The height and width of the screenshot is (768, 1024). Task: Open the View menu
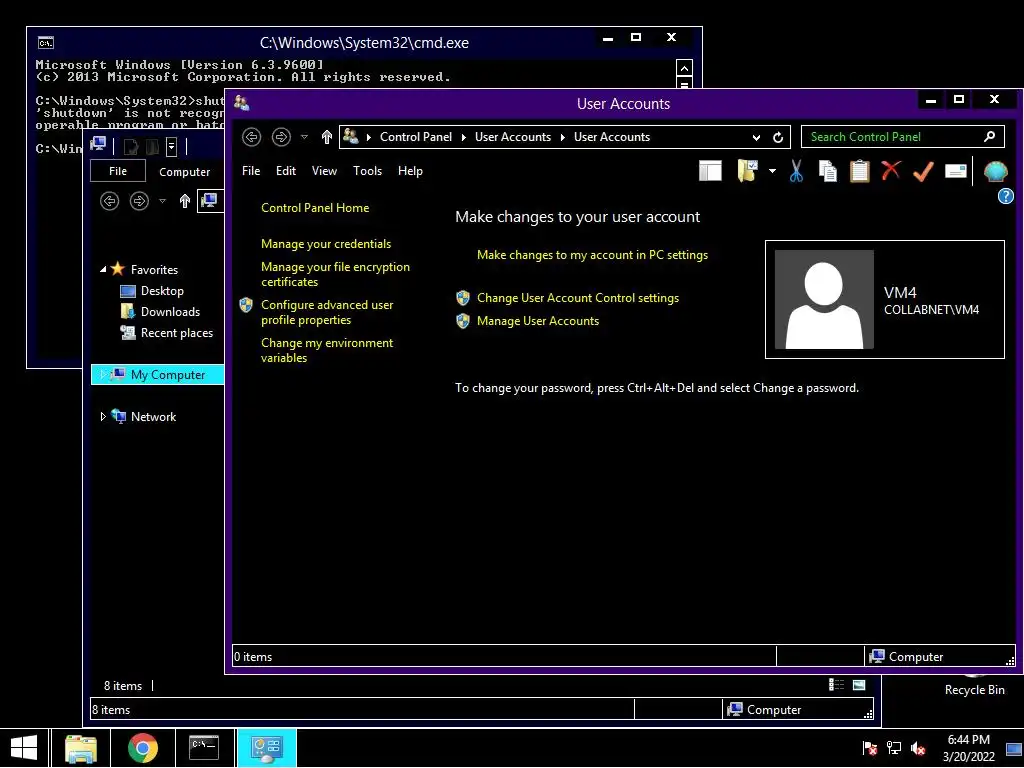[x=325, y=170]
